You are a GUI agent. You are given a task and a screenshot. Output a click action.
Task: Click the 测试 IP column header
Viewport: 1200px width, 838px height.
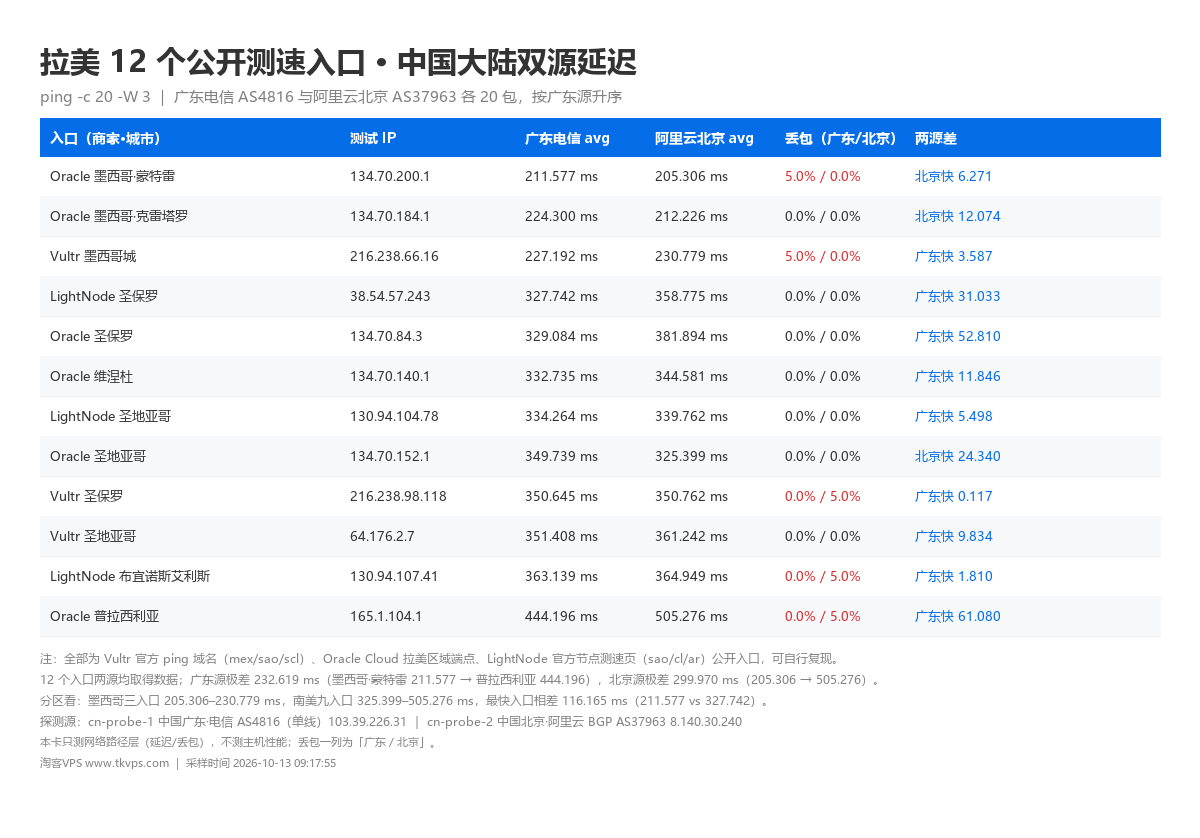(373, 138)
